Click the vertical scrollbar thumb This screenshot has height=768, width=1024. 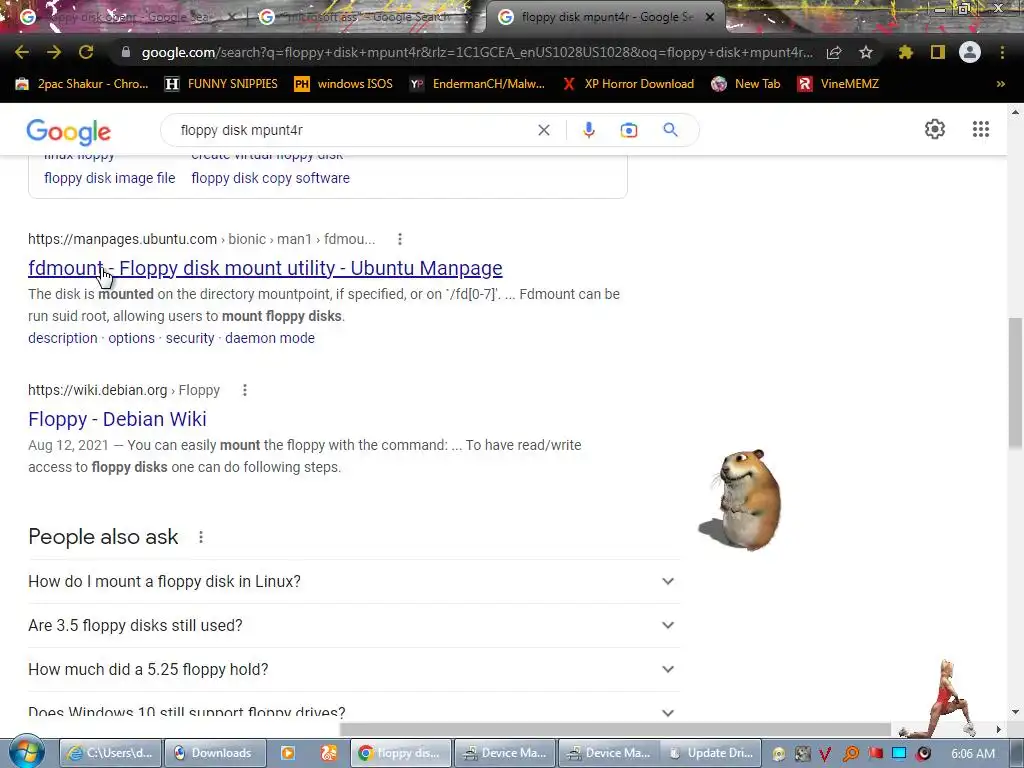click(1015, 383)
